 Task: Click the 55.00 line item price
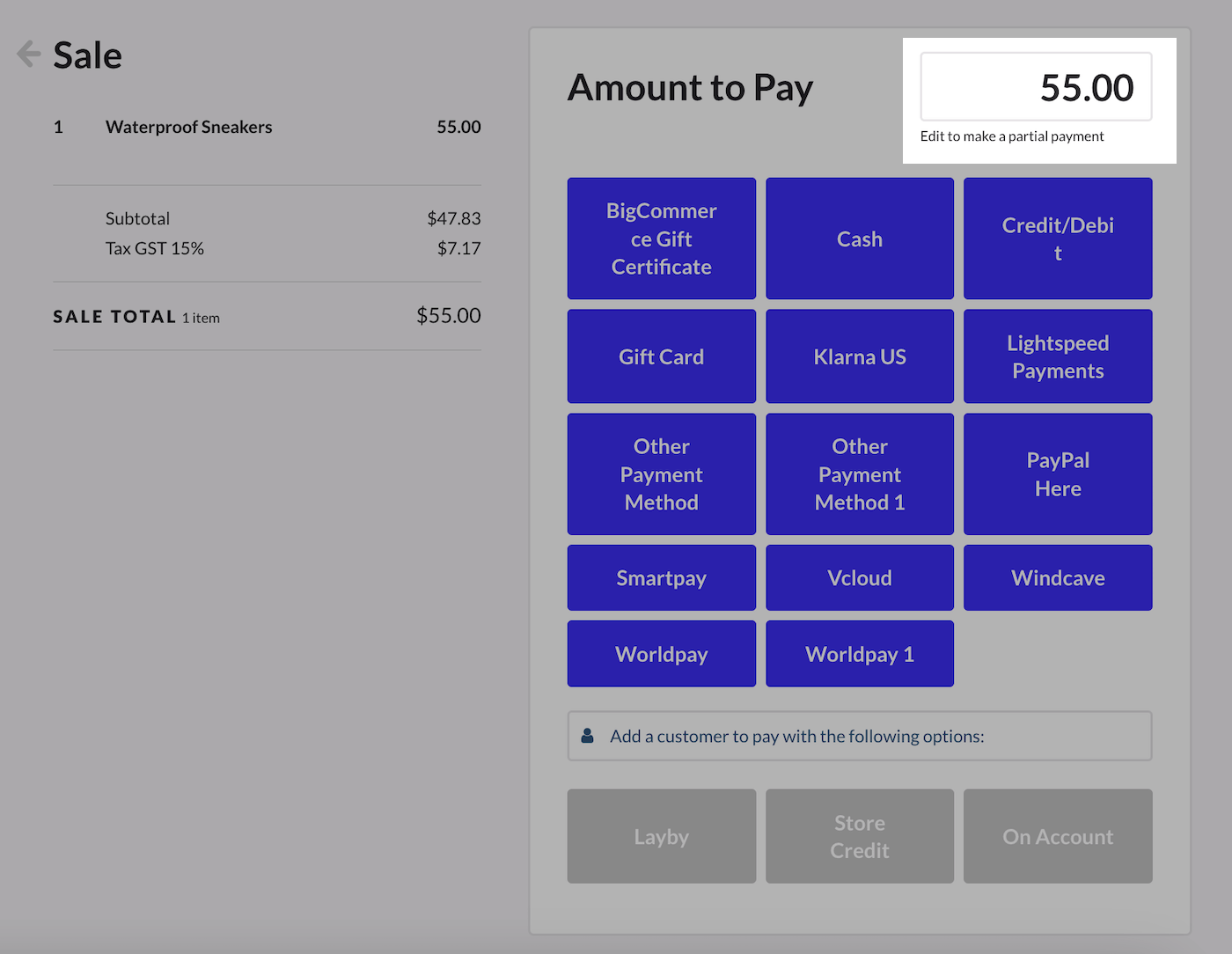click(x=458, y=127)
